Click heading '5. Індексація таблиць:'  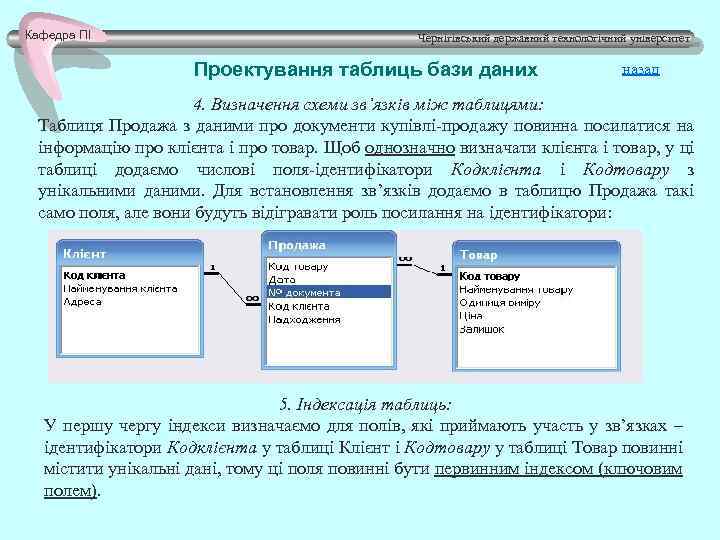366,405
